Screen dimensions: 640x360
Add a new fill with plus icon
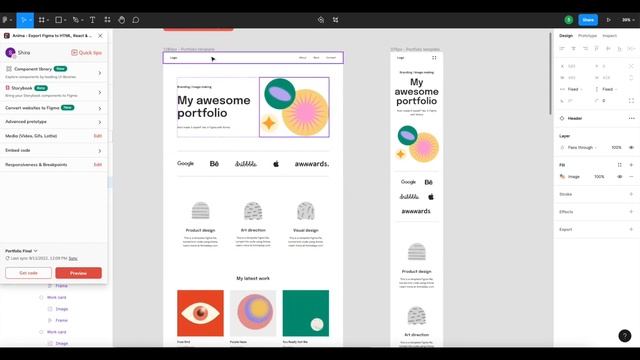[631, 165]
